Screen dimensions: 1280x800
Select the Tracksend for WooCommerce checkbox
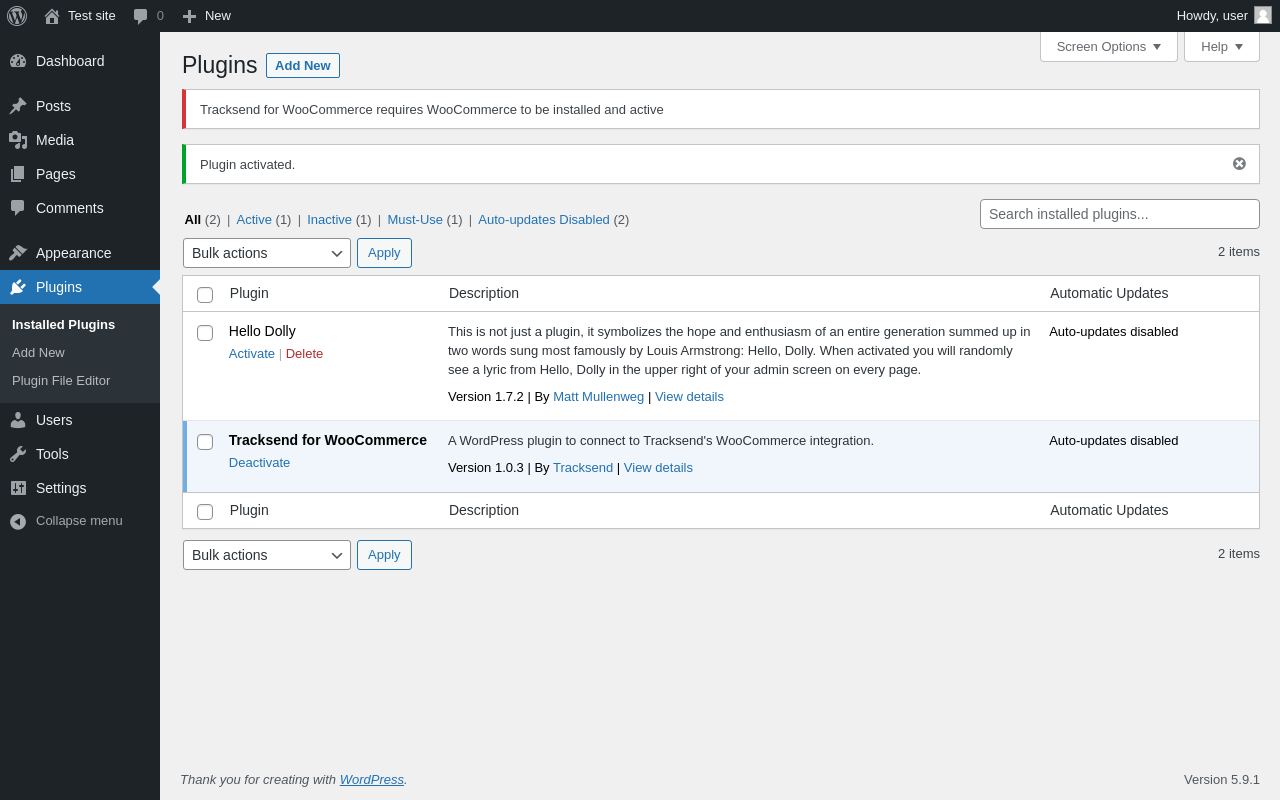coord(205,442)
